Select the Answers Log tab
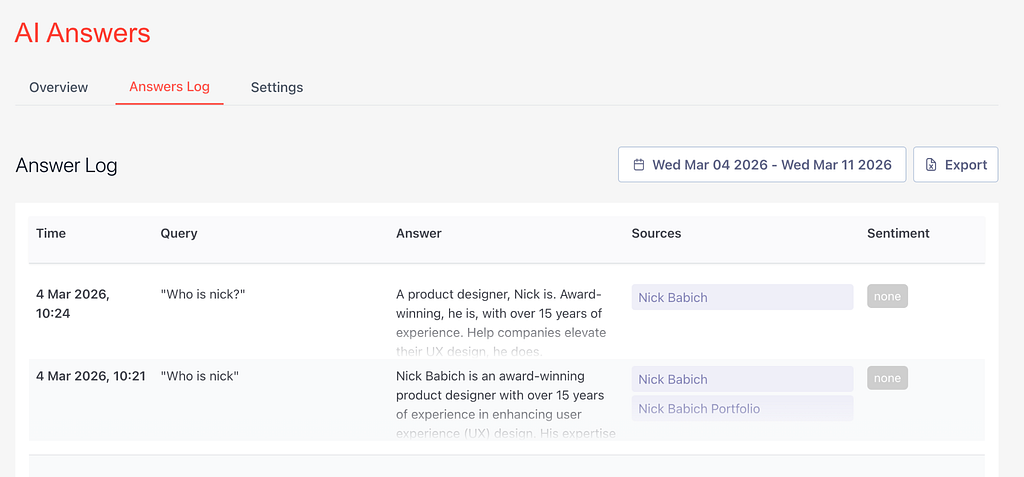Viewport: 1024px width, 477px height. coord(169,87)
